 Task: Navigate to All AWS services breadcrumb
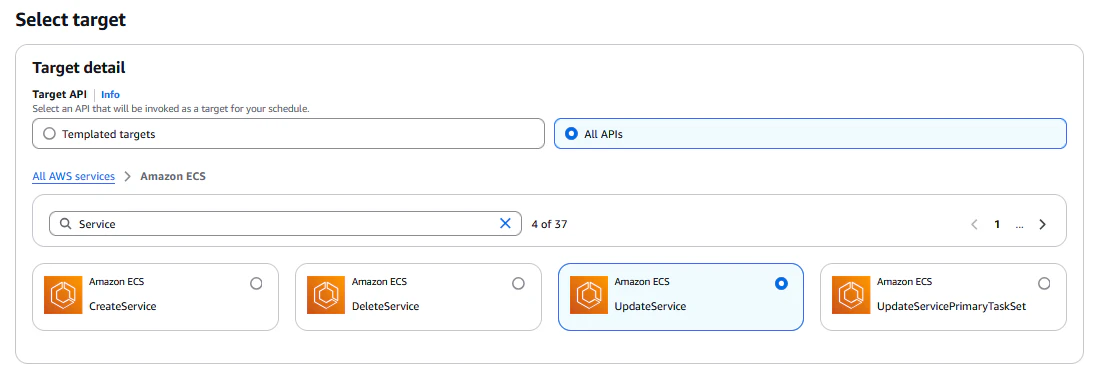coord(74,177)
